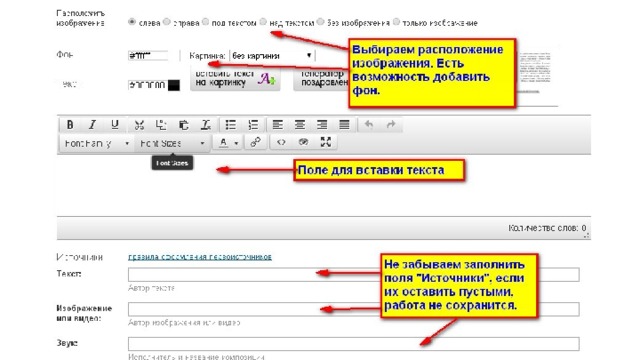
Task: Undo the last edit
Action: tap(369, 125)
